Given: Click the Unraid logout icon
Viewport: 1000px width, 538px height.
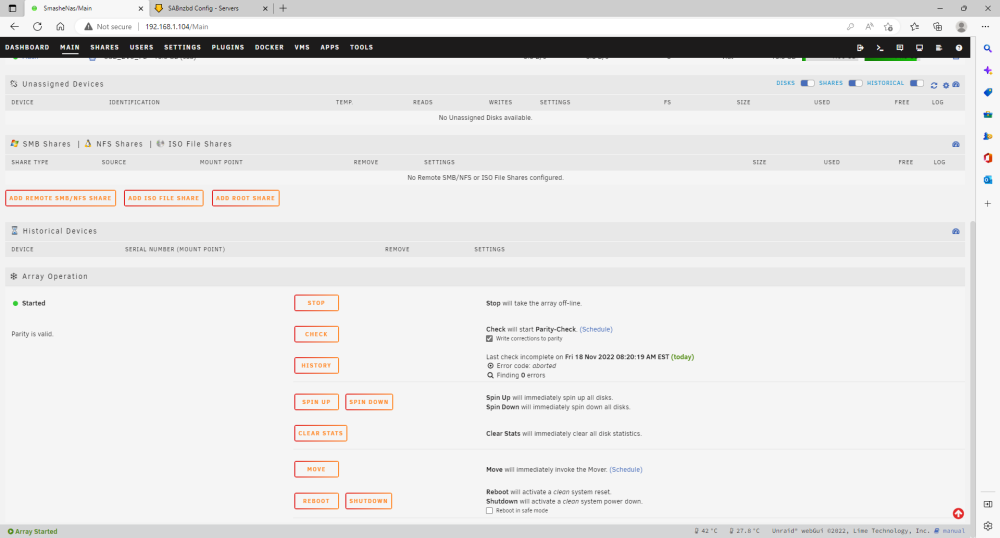Looking at the screenshot, I should (860, 48).
